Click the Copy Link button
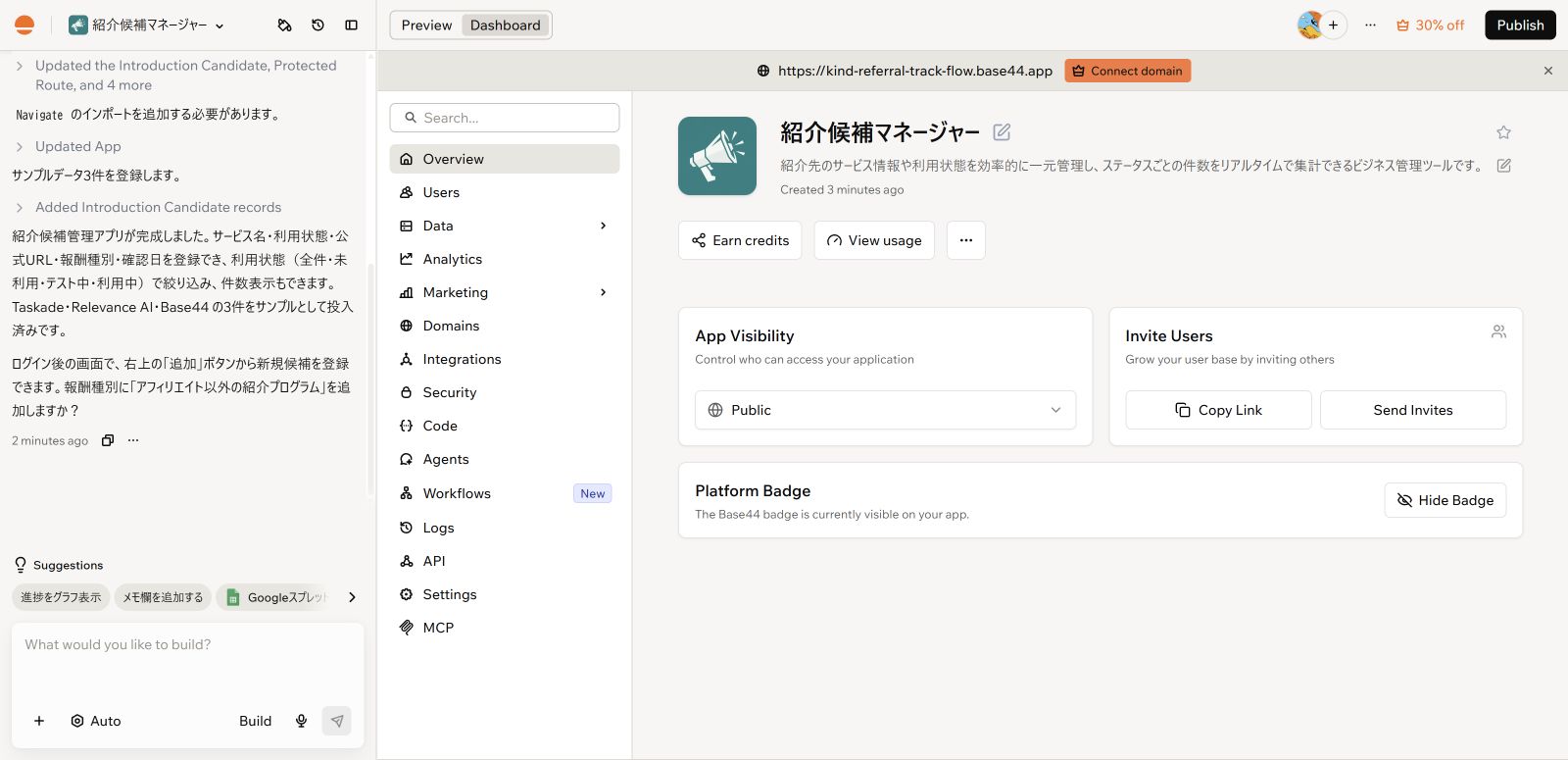 1218,410
